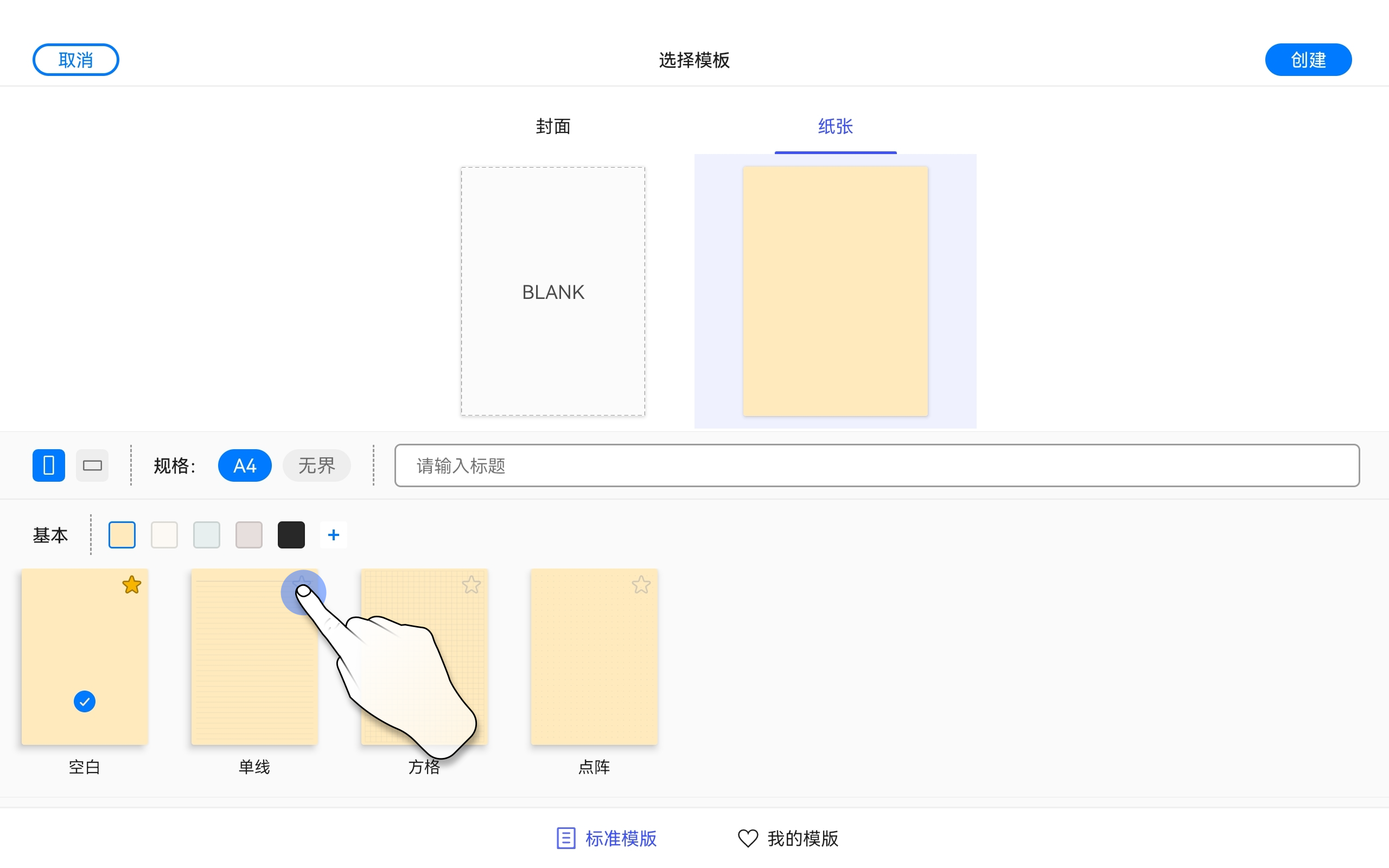Pick the pinkish-gray color swatch

click(249, 535)
